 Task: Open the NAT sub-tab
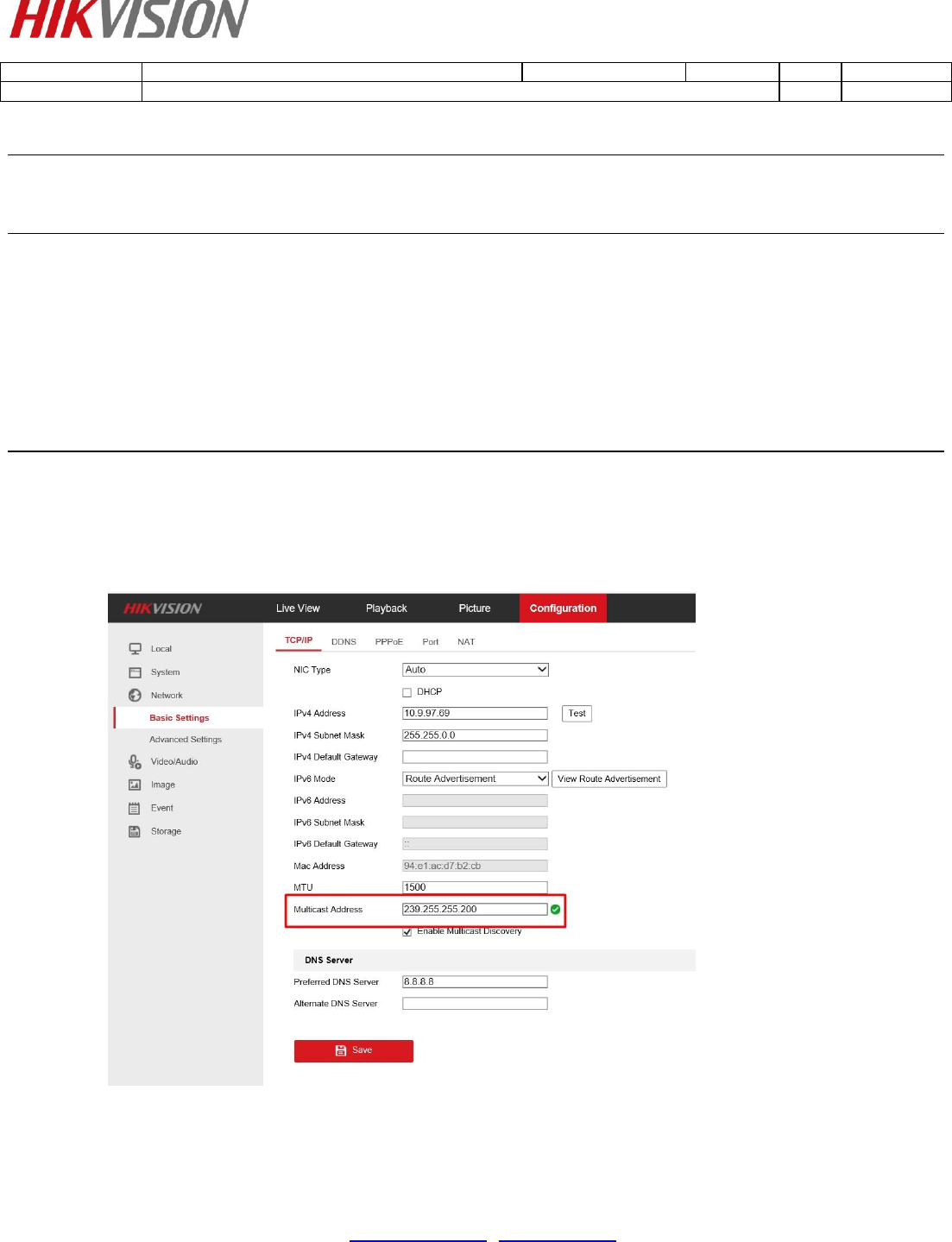coord(466,642)
